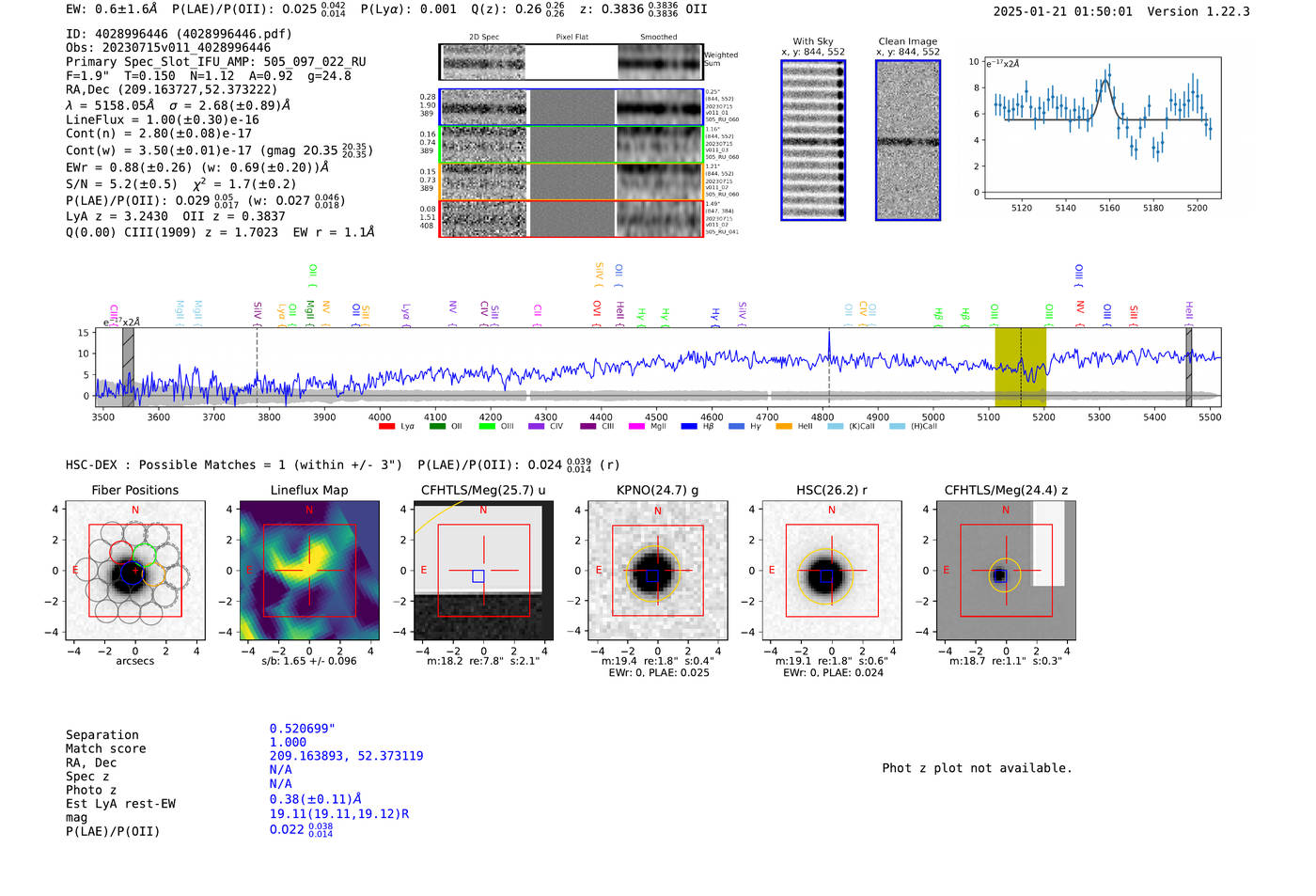Click the EWr: 0, PLAE: 0.025 caption
This screenshot has height=896, width=1316.
[659, 673]
